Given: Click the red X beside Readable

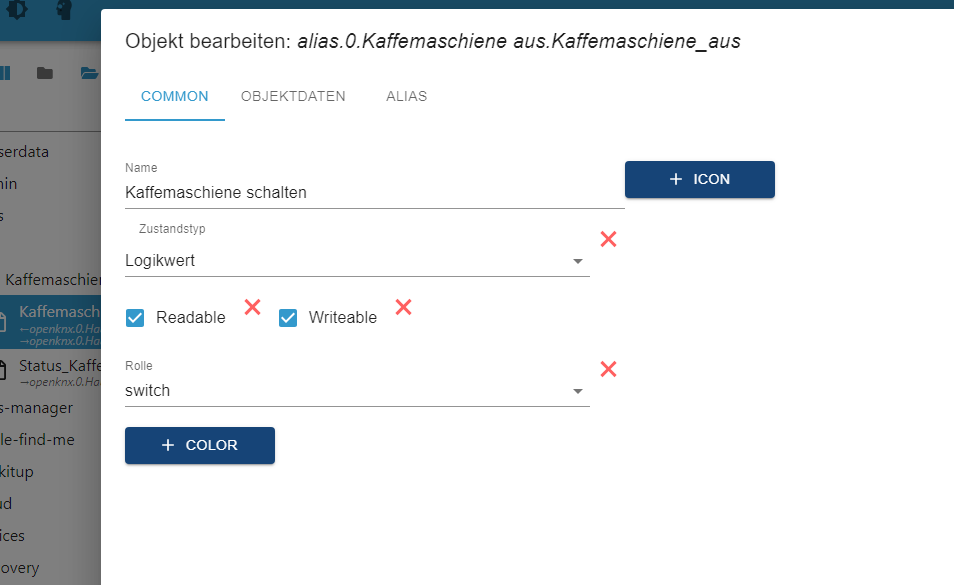Looking at the screenshot, I should 253,307.
